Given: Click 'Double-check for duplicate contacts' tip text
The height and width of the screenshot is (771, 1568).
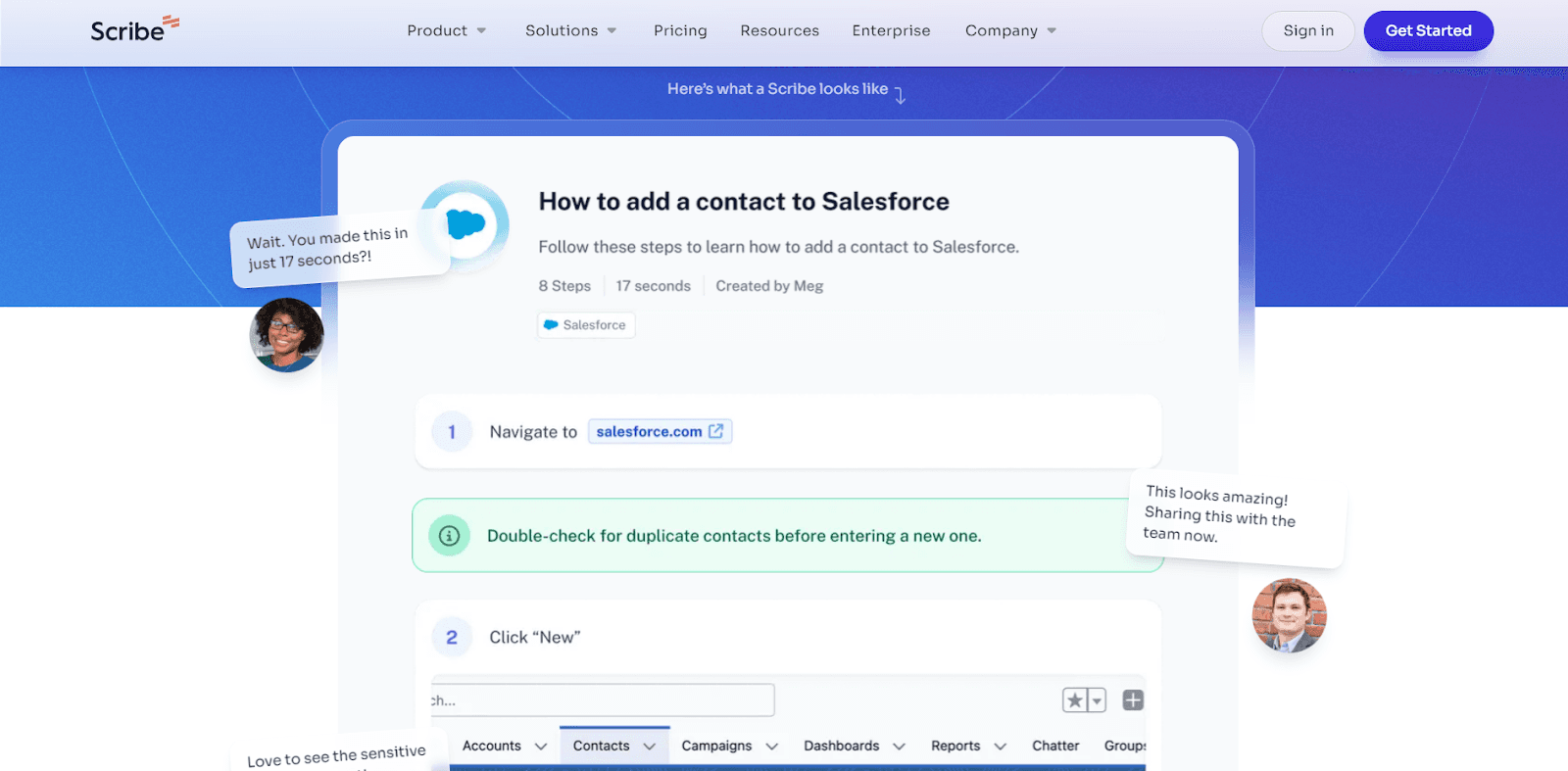Looking at the screenshot, I should 734,536.
